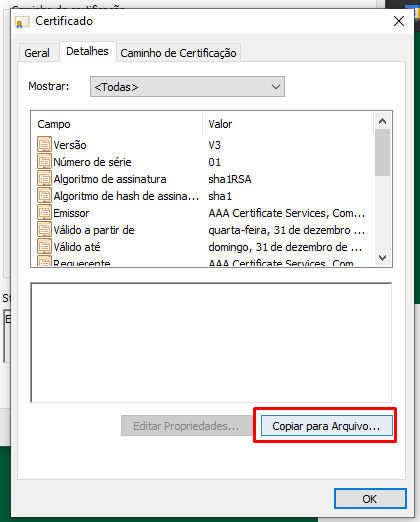Viewport: 420px width, 522px height.
Task: Click the Copiar para Arquivo button
Action: tap(327, 426)
